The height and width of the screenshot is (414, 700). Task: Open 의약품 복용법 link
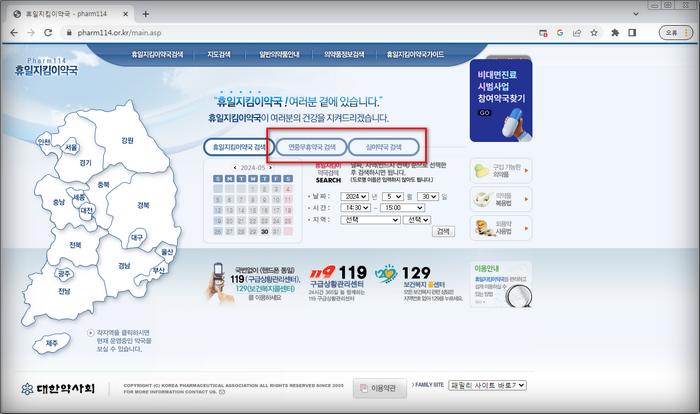(x=501, y=199)
